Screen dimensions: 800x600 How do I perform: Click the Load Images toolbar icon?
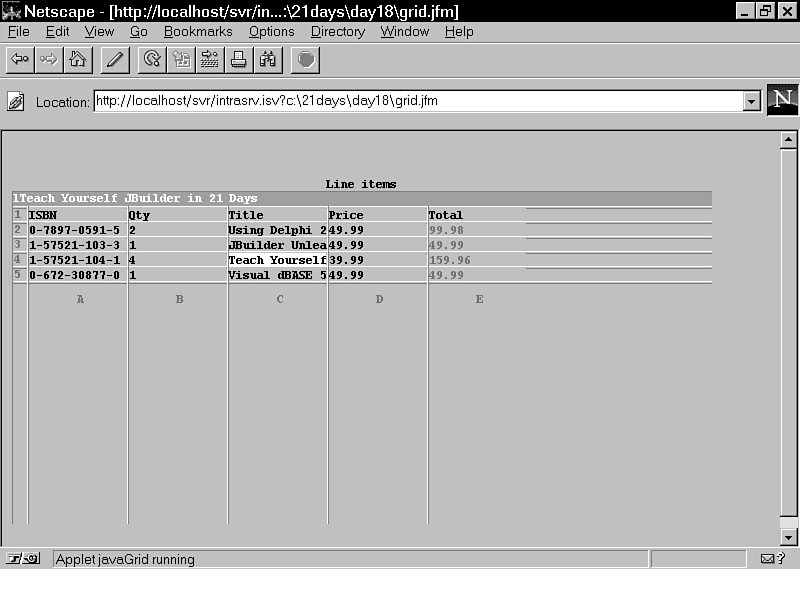pos(181,60)
